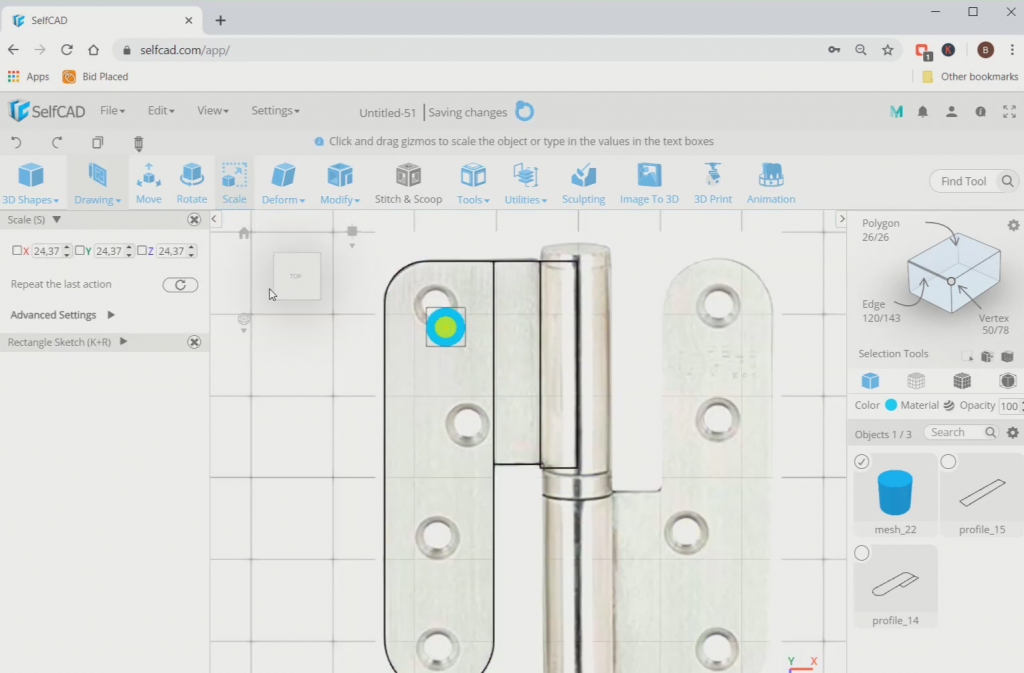This screenshot has height=673, width=1024.
Task: Close the Scale tool panel
Action: click(194, 219)
